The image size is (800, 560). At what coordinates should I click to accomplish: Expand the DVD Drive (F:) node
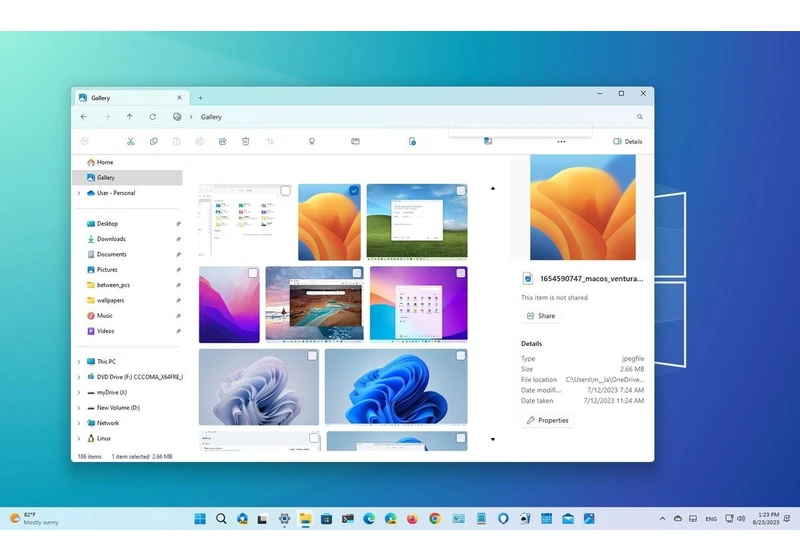(x=79, y=377)
